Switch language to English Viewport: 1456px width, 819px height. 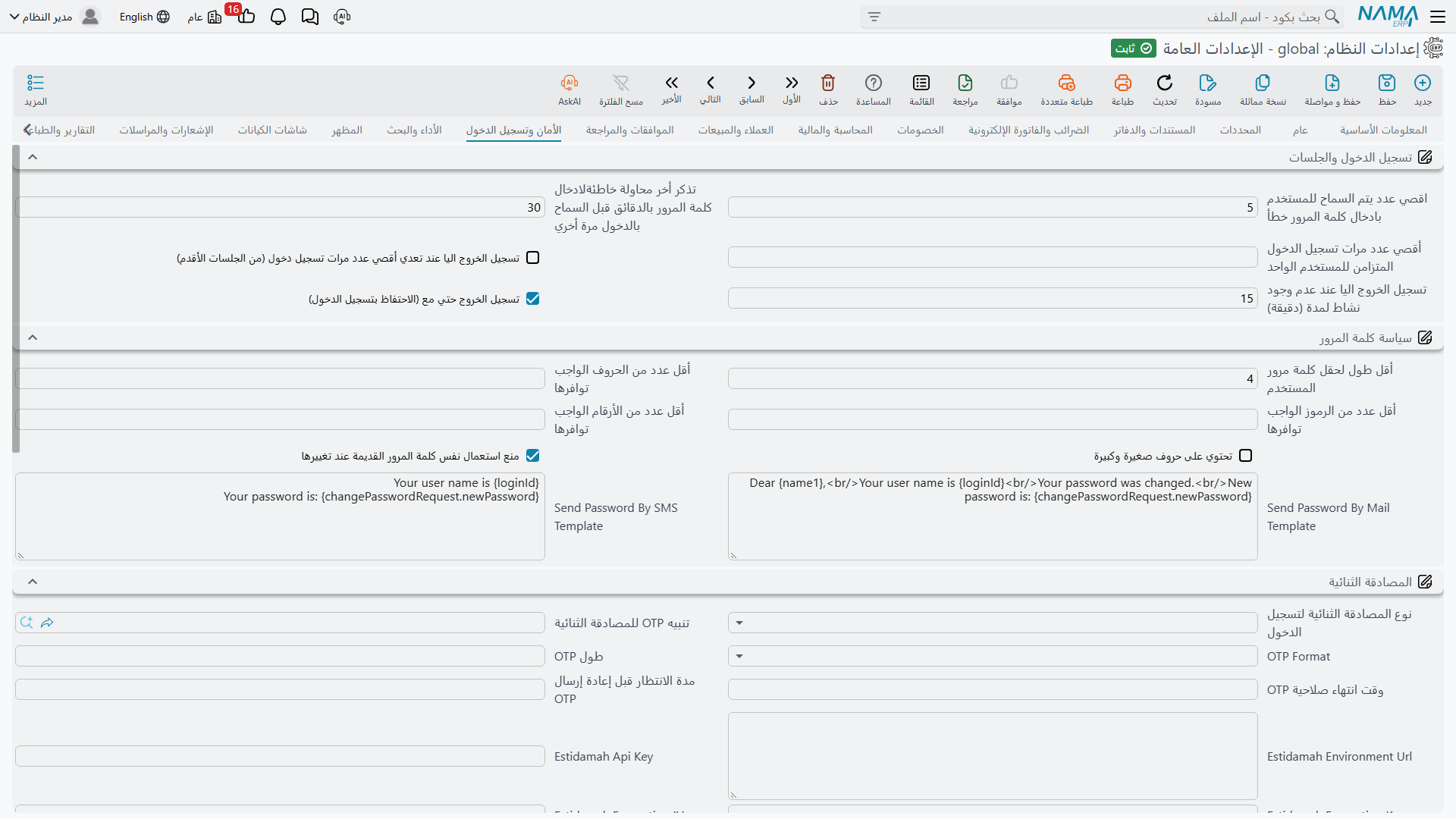(x=144, y=17)
